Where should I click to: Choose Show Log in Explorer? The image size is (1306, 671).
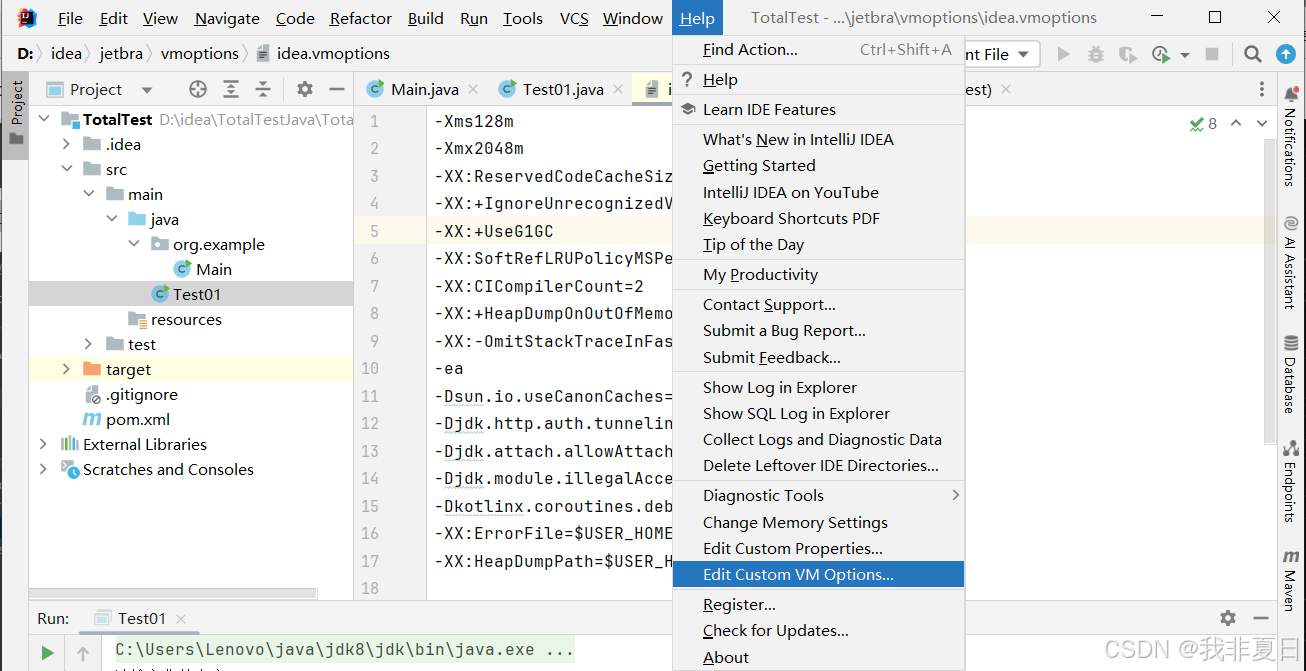click(x=818, y=388)
